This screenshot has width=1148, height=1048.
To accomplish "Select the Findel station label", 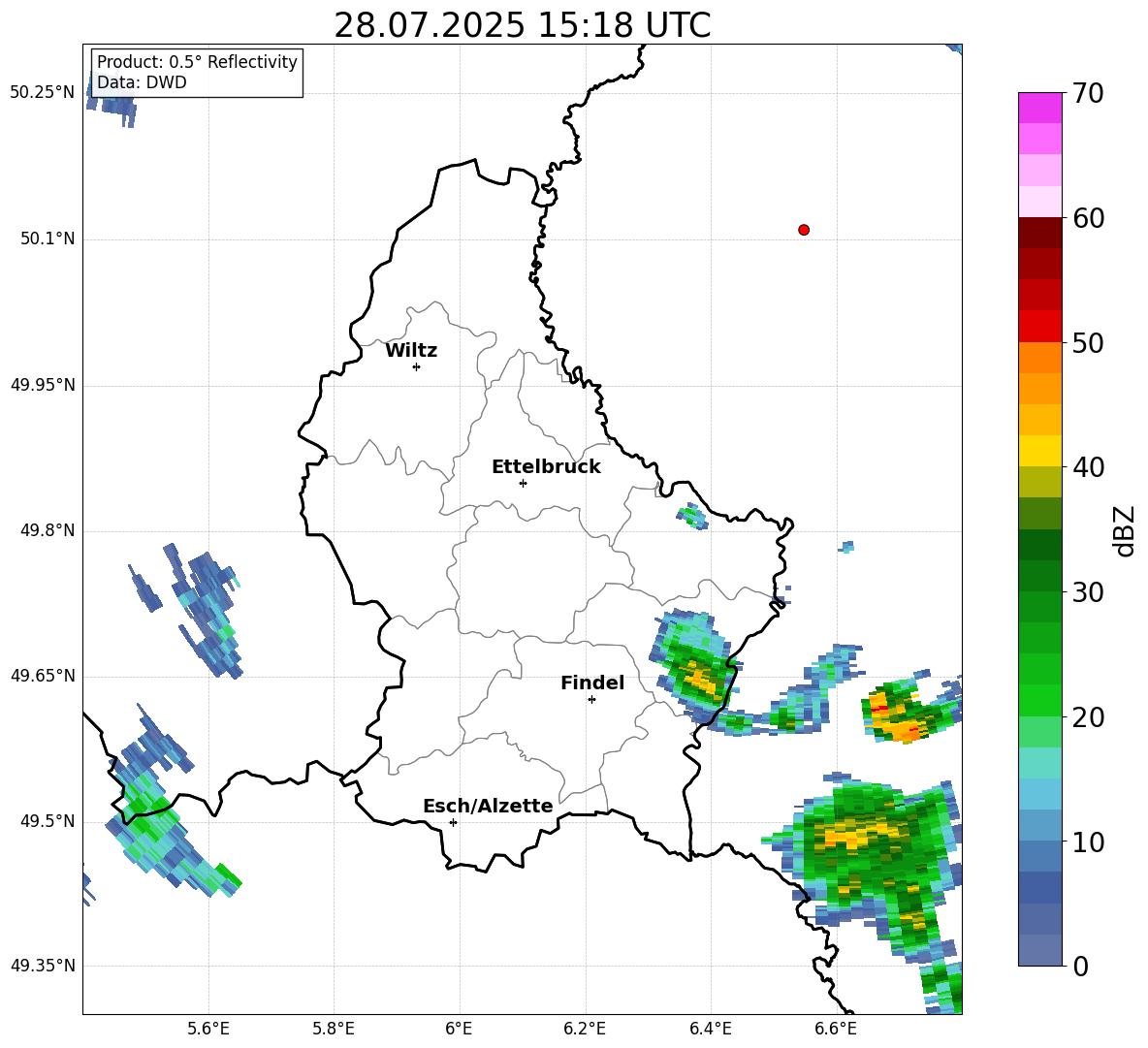I will [x=592, y=683].
